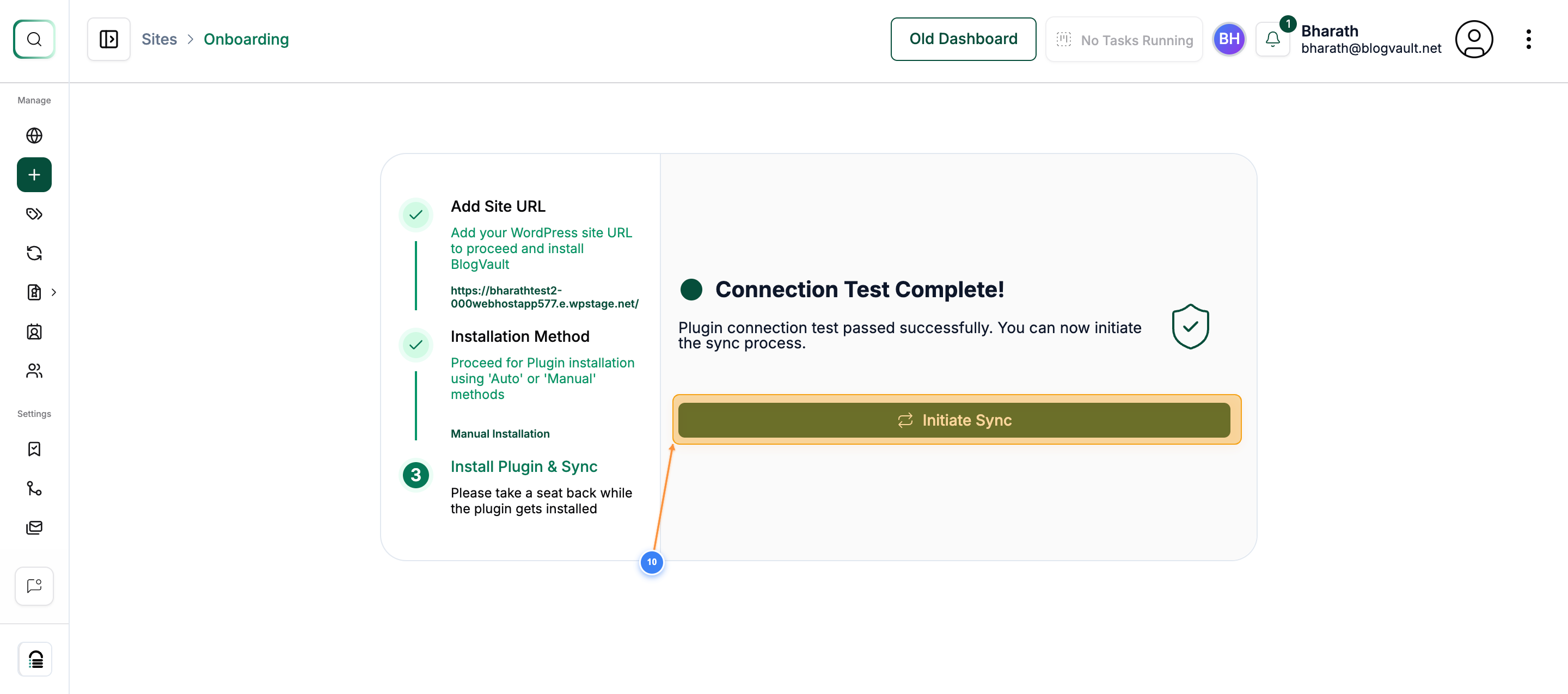Navigate to Sites via the breadcrumb
Viewport: 1568px width, 694px height.
159,39
